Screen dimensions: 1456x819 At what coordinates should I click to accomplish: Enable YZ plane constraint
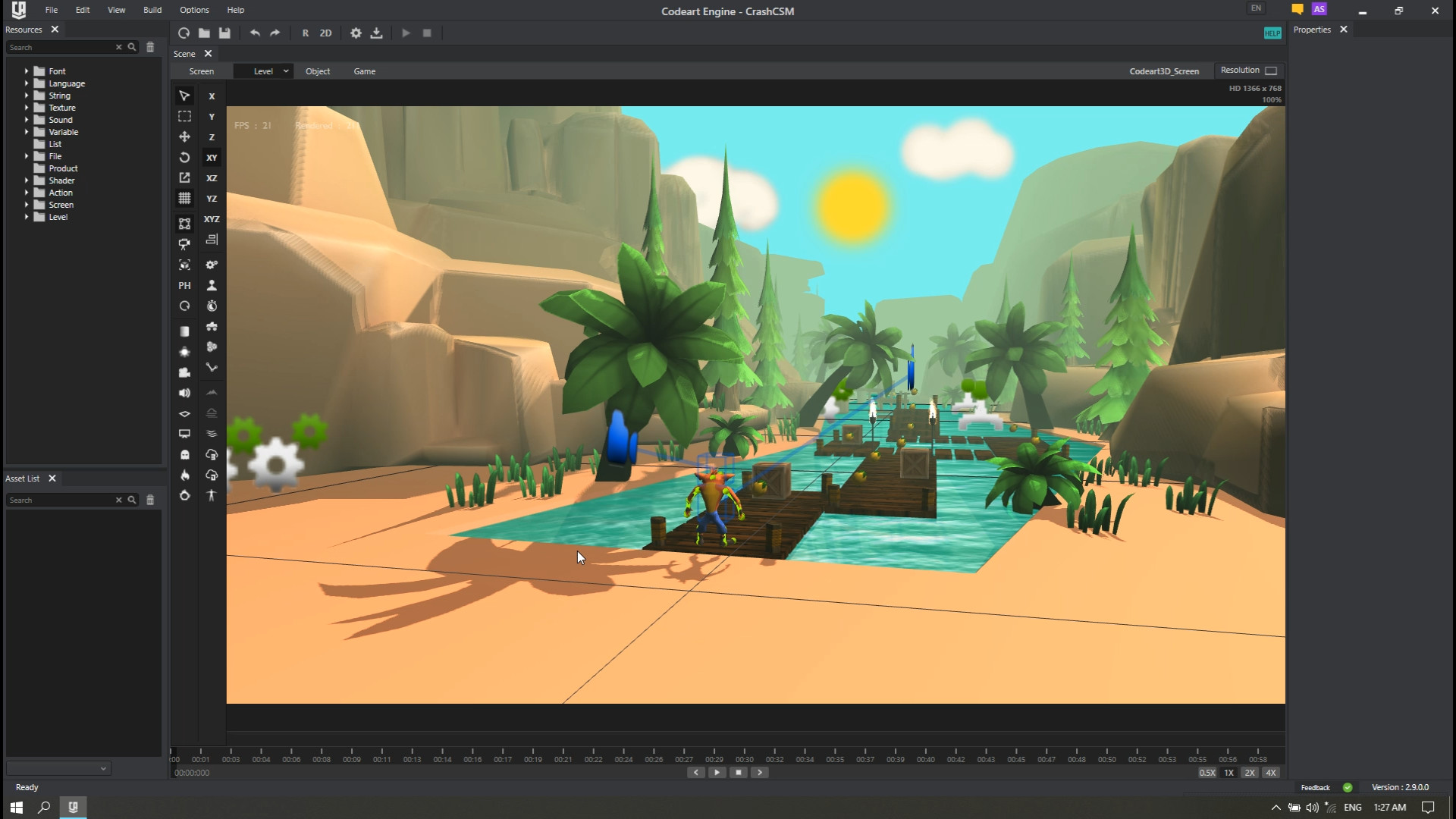pyautogui.click(x=212, y=199)
